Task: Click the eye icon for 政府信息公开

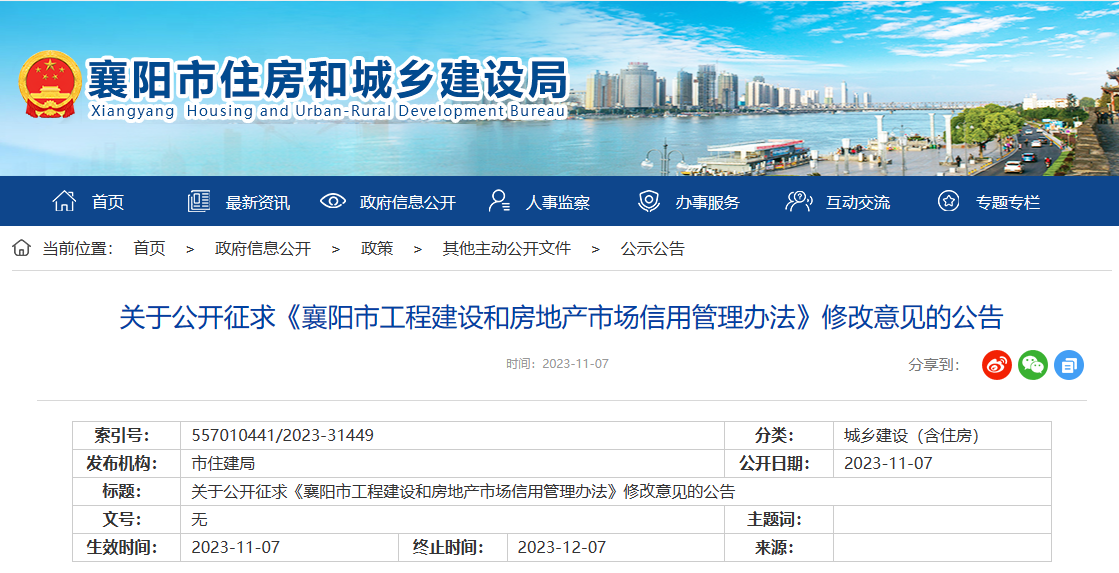Action: click(x=333, y=201)
